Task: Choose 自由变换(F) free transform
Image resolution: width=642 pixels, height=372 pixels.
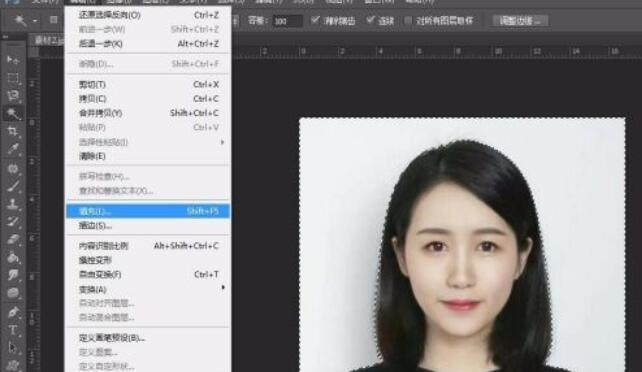Action: [148, 275]
